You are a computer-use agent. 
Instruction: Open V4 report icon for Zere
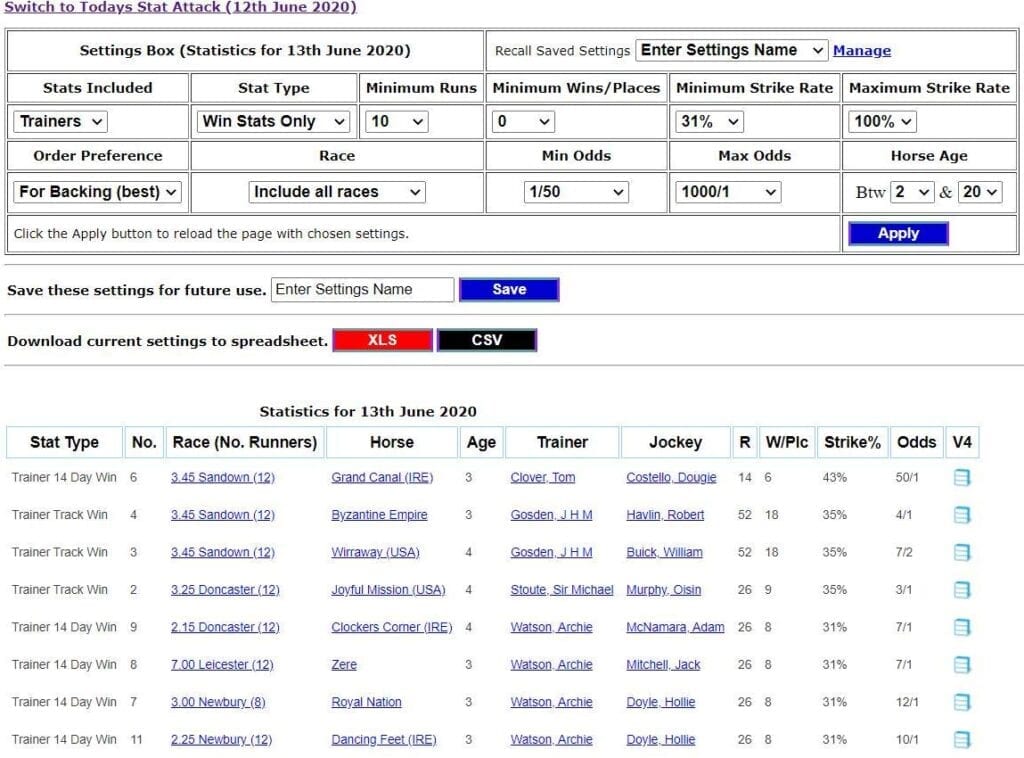point(962,665)
